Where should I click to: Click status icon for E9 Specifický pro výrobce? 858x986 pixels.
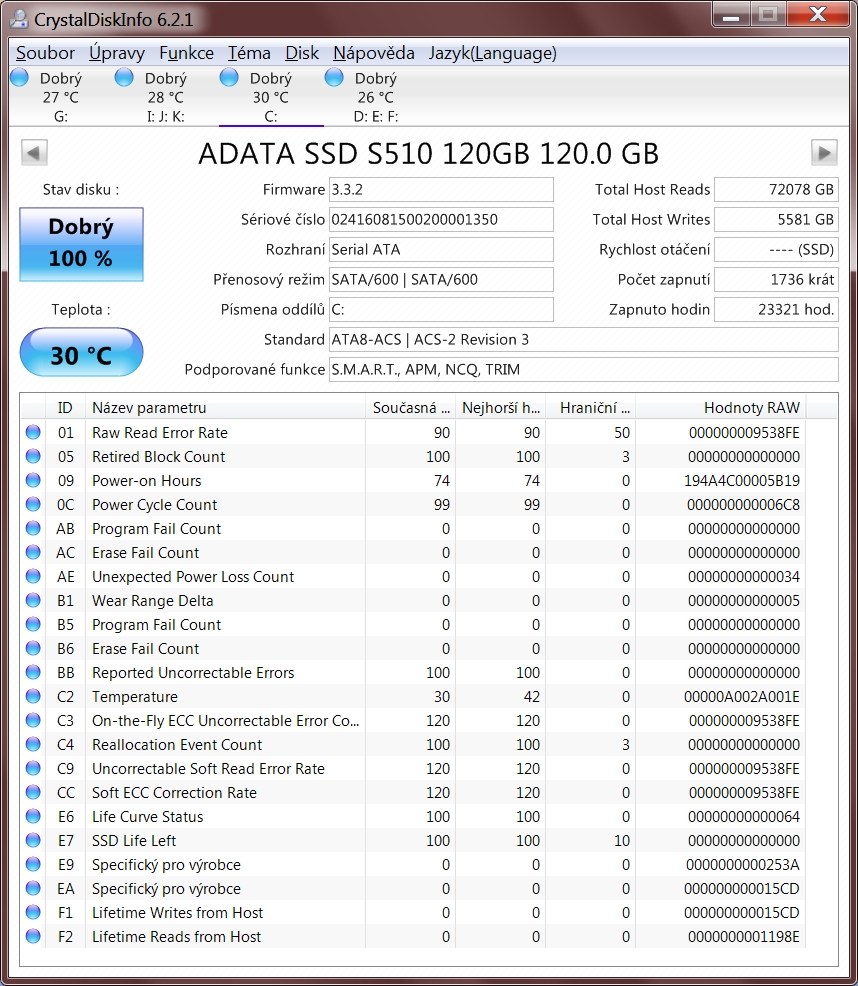tap(33, 864)
